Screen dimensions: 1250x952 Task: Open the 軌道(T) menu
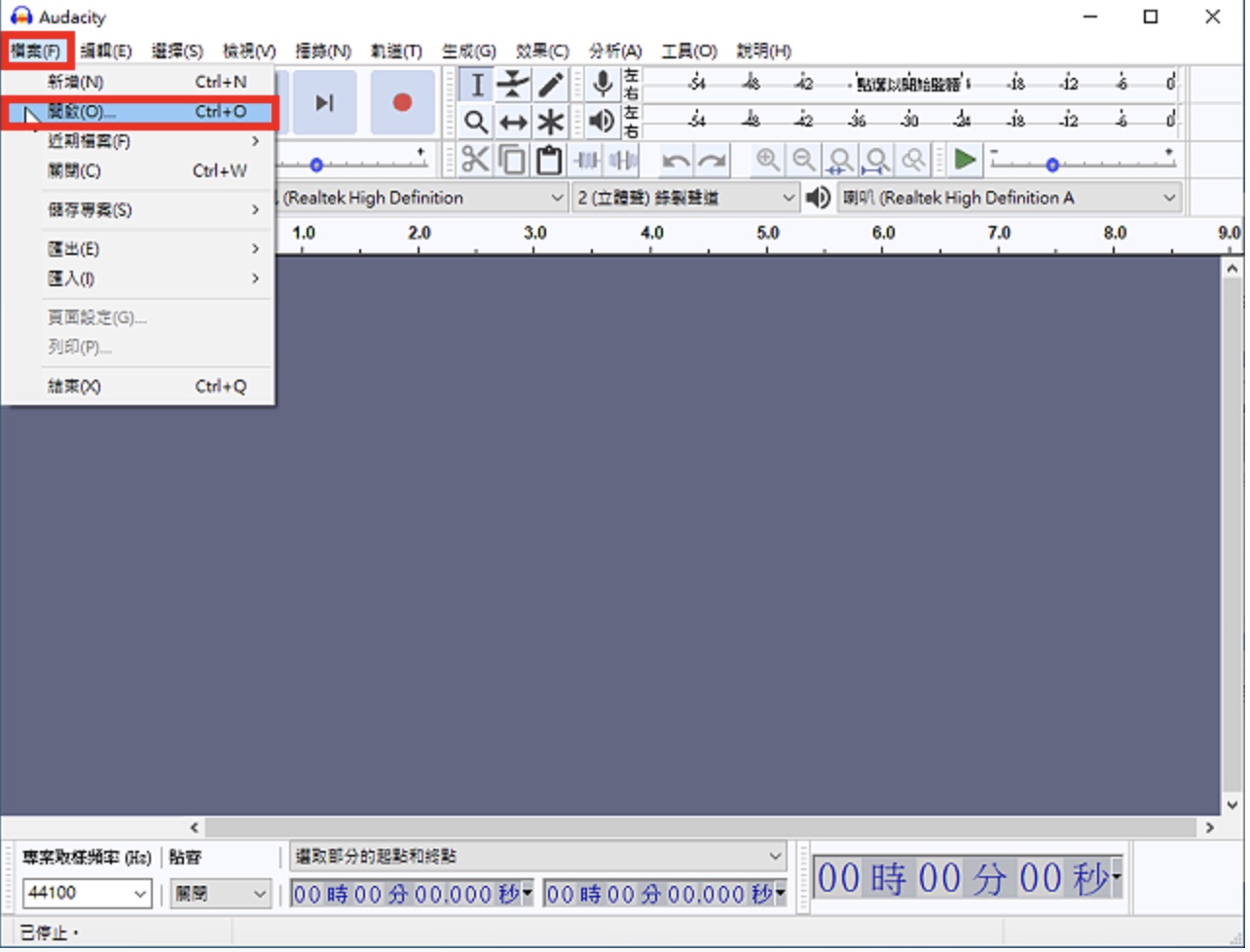pos(396,51)
